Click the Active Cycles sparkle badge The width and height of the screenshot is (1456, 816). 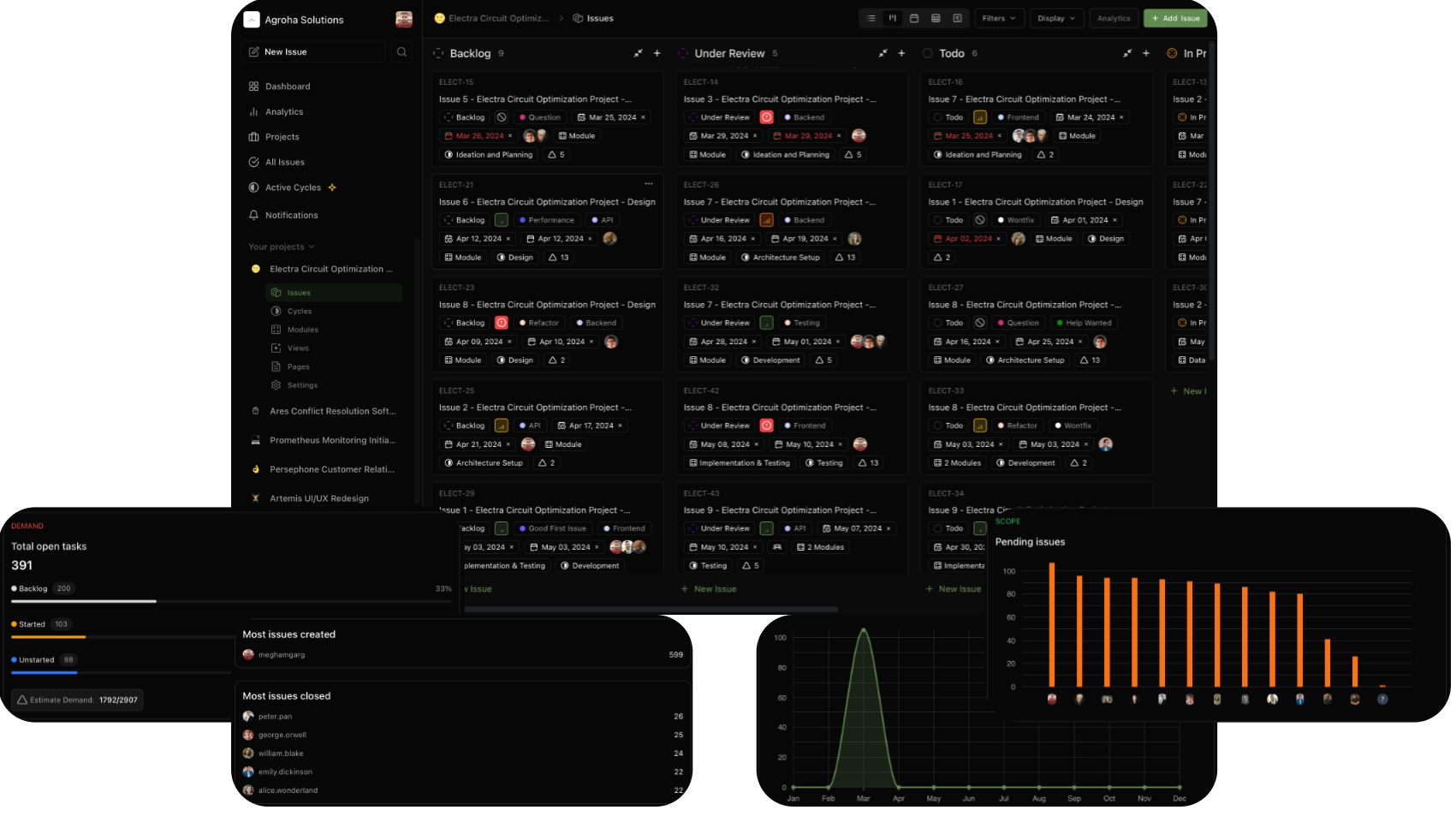[332, 188]
